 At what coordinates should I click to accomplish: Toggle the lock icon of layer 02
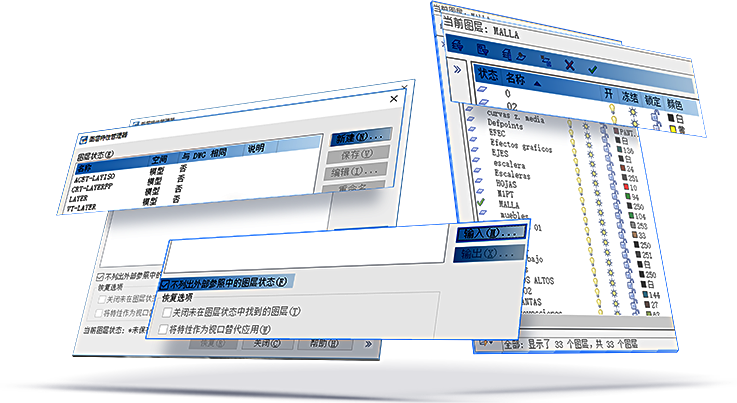pos(657,126)
